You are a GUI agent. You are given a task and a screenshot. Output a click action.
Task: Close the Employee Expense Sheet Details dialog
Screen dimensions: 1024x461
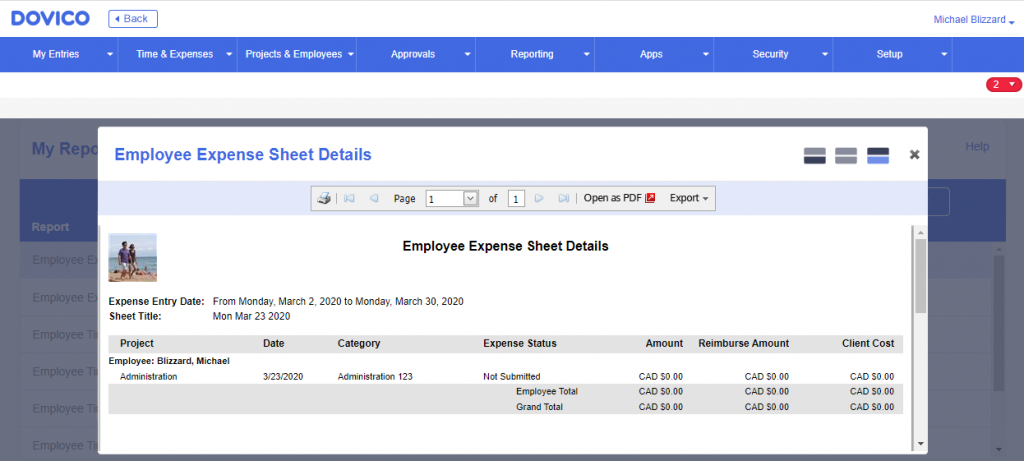(x=914, y=155)
